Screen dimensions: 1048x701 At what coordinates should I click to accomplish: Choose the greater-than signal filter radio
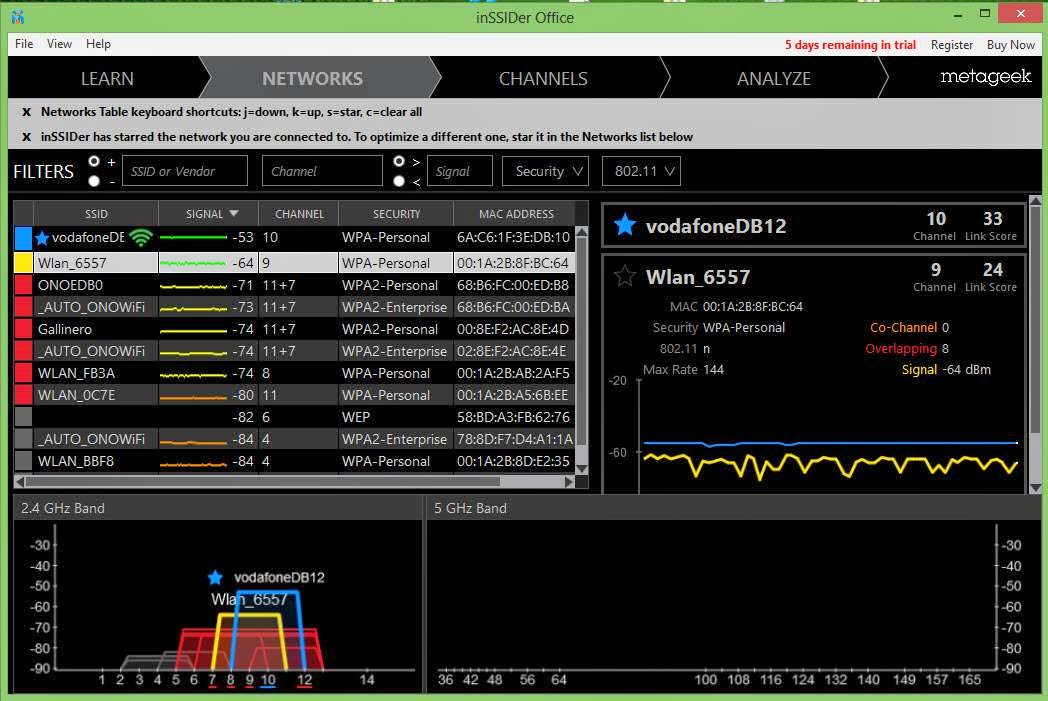click(399, 161)
